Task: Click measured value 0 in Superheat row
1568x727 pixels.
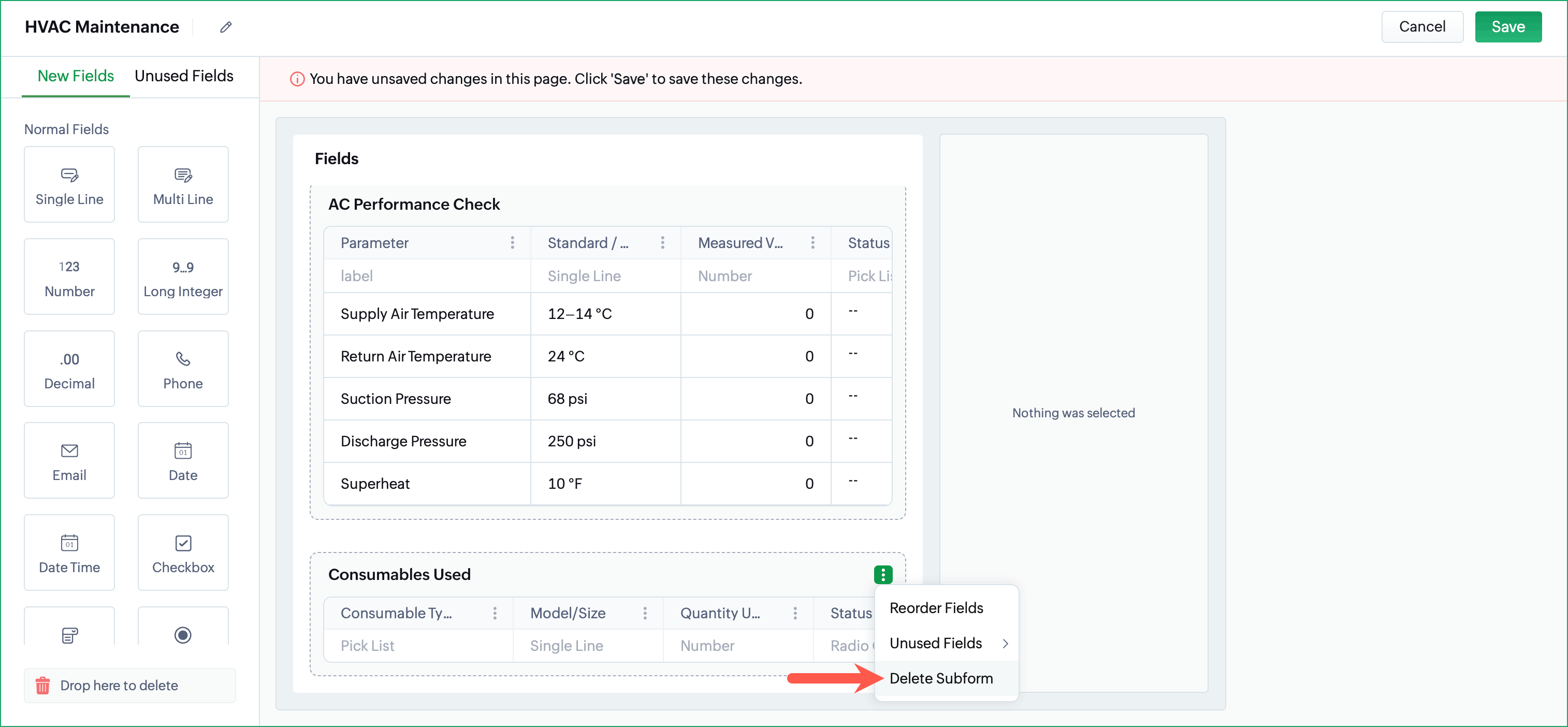Action: tap(756, 484)
